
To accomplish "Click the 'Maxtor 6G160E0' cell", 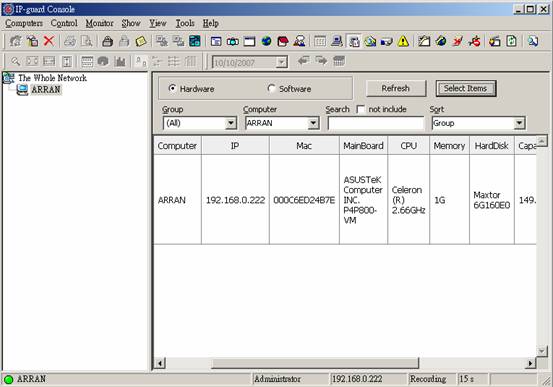I will pyautogui.click(x=492, y=200).
